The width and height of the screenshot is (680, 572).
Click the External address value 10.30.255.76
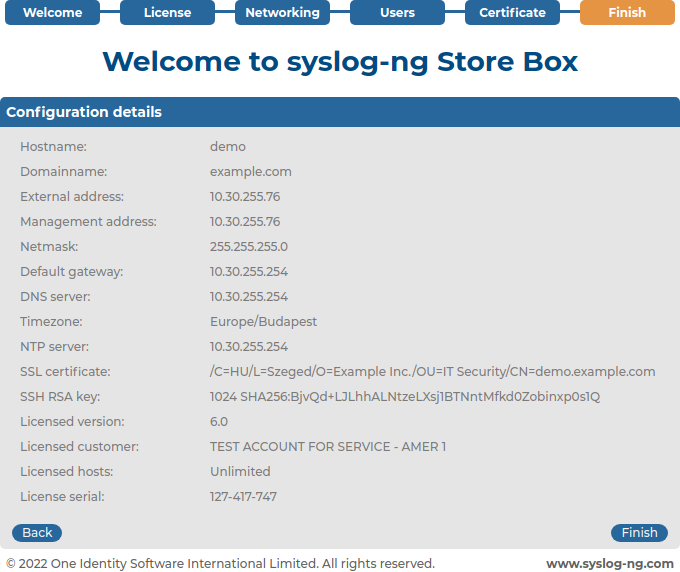click(x=245, y=197)
